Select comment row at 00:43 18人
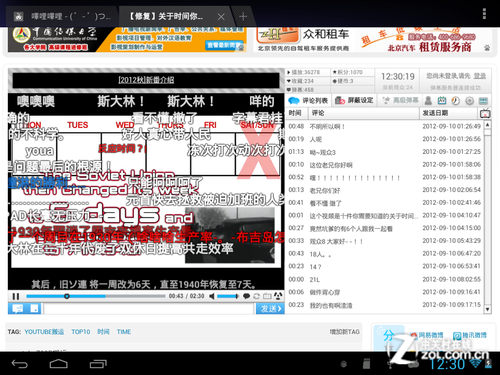The height and width of the screenshot is (375, 500). click(385, 254)
